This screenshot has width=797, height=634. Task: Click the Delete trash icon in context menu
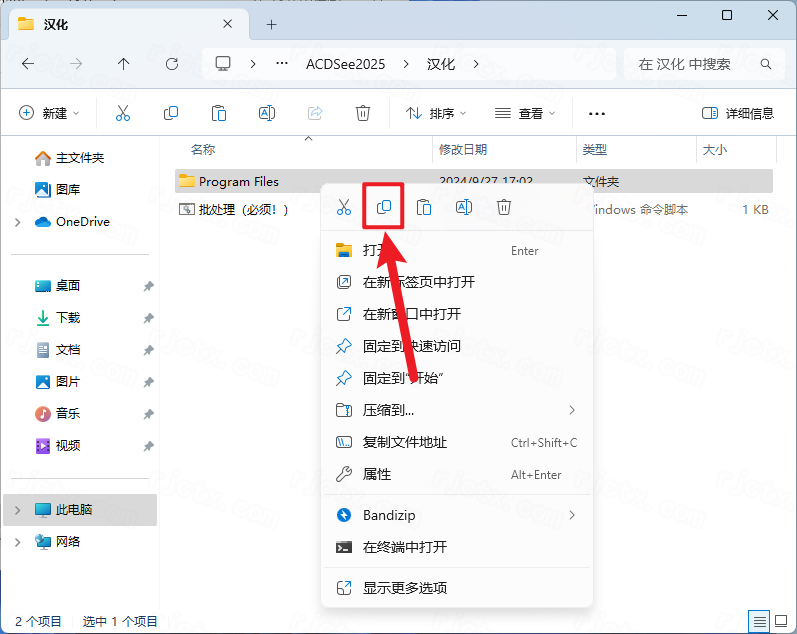pyautogui.click(x=504, y=207)
